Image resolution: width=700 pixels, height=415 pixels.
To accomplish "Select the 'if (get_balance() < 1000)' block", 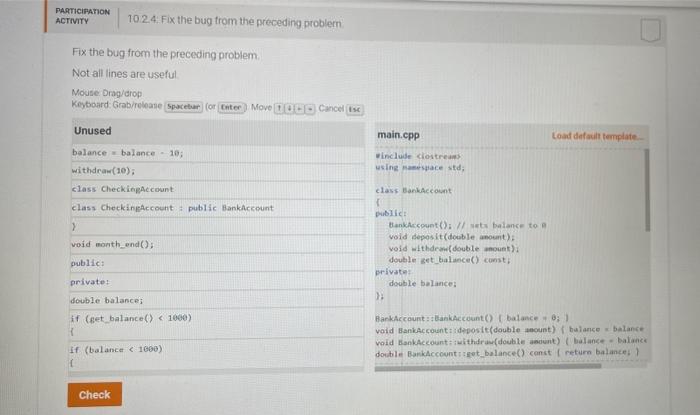I will point(217,324).
